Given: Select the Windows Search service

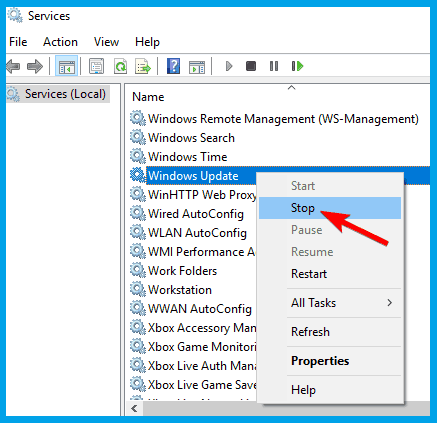Looking at the screenshot, I should [191, 138].
